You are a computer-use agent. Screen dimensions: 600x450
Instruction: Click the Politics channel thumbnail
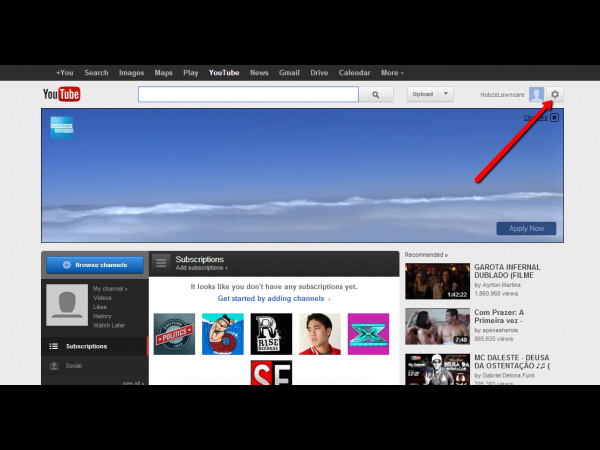coord(174,334)
